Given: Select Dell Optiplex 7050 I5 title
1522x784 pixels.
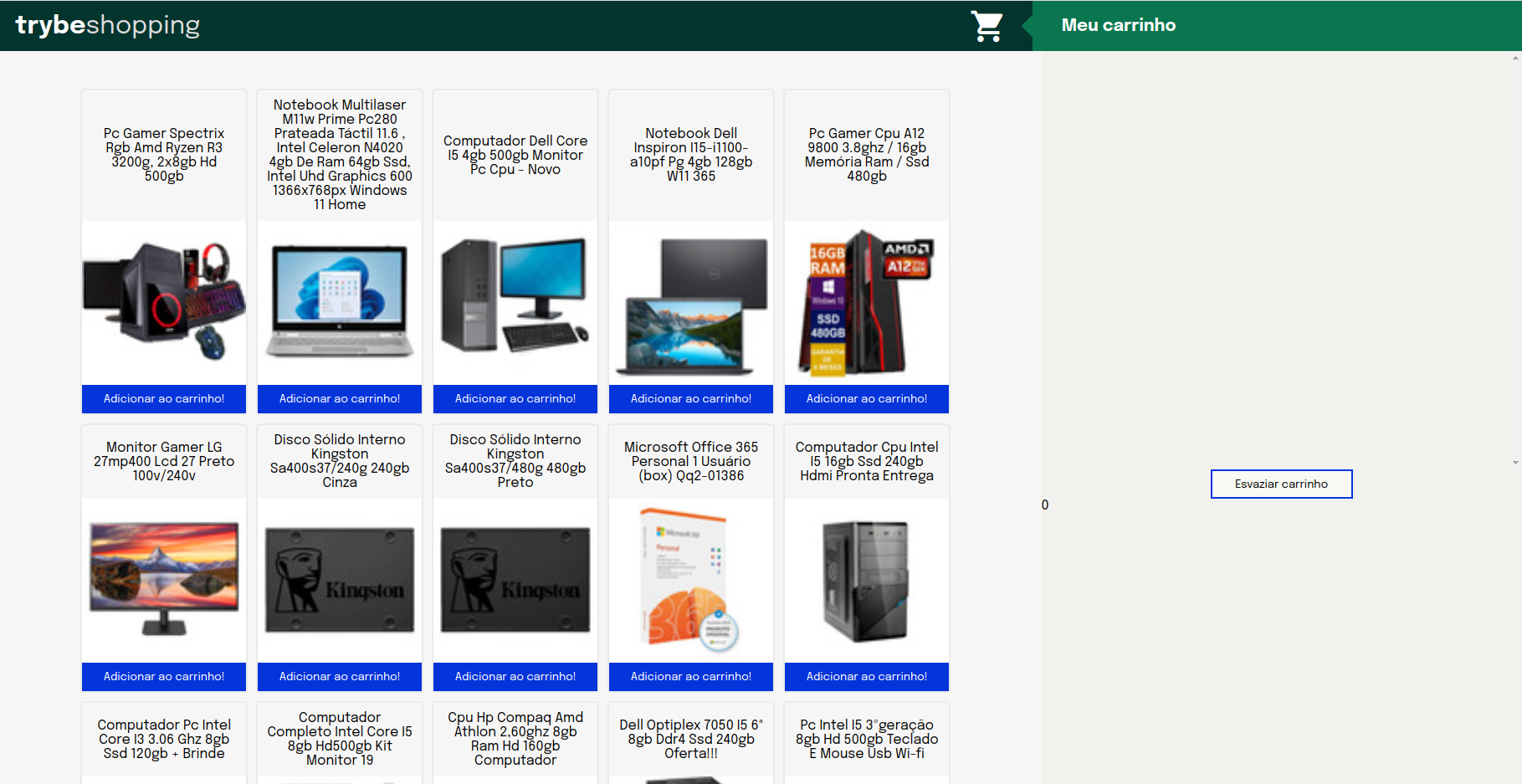Looking at the screenshot, I should pyautogui.click(x=691, y=739).
